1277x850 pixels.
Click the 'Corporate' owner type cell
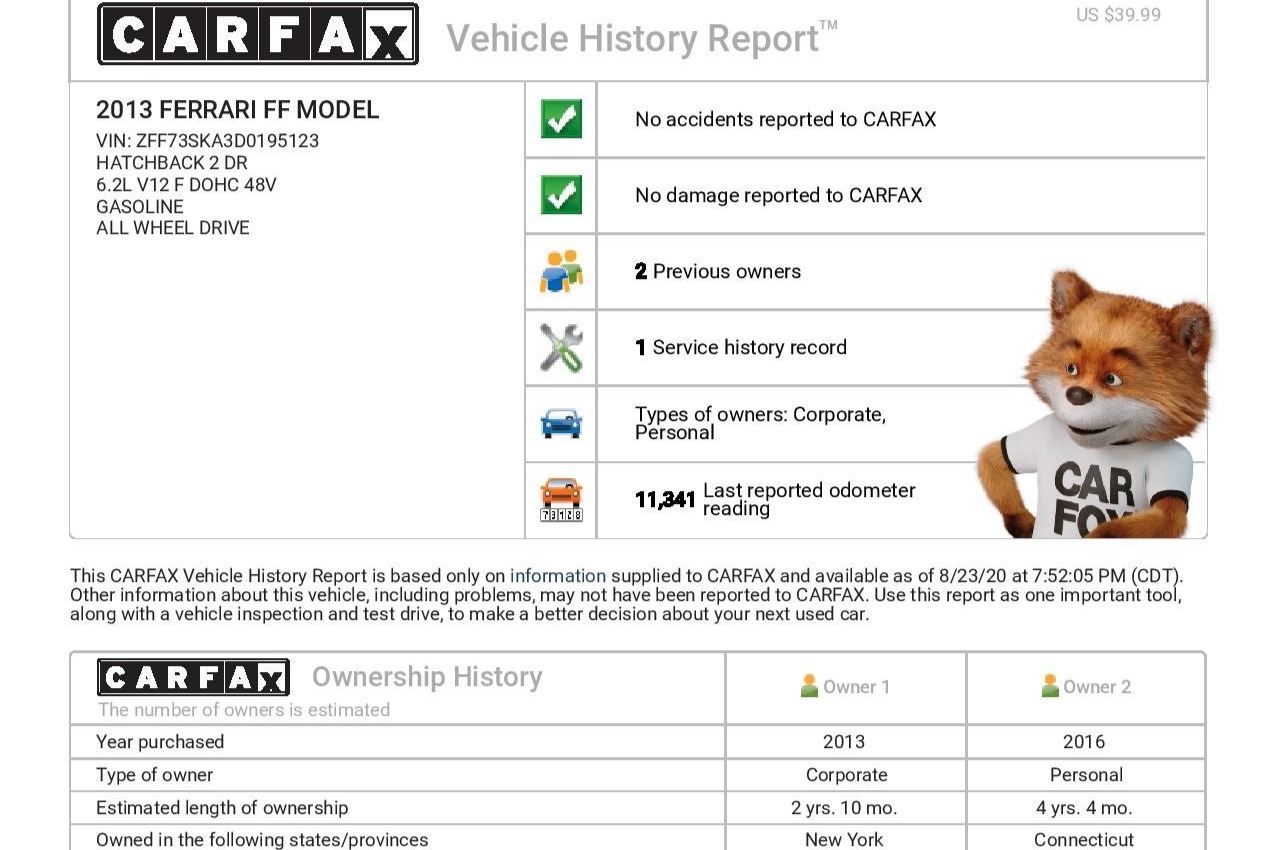846,775
